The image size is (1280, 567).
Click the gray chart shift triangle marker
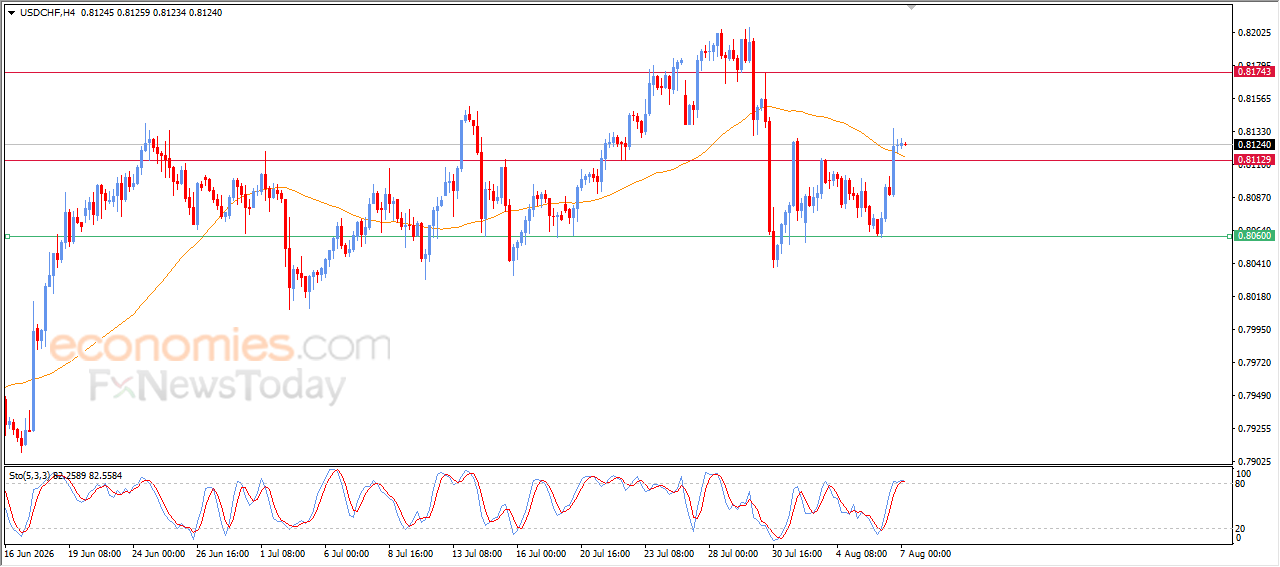click(x=911, y=6)
